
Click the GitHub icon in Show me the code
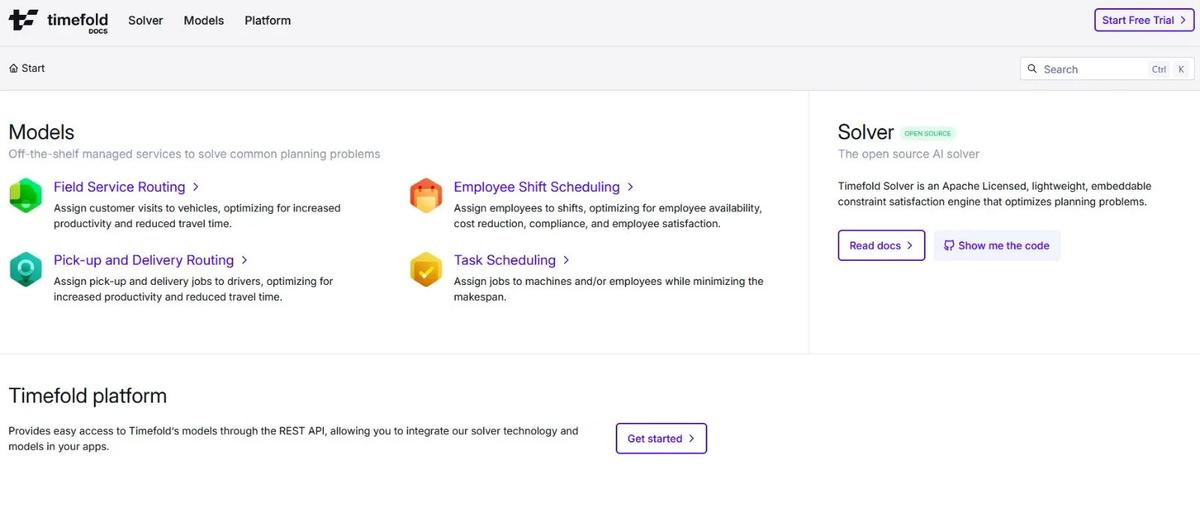949,245
